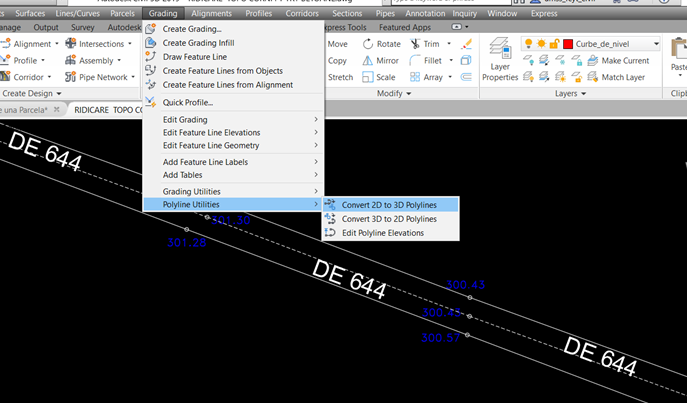Open the Curbe_de_nivel layer dropdown

pos(656,44)
